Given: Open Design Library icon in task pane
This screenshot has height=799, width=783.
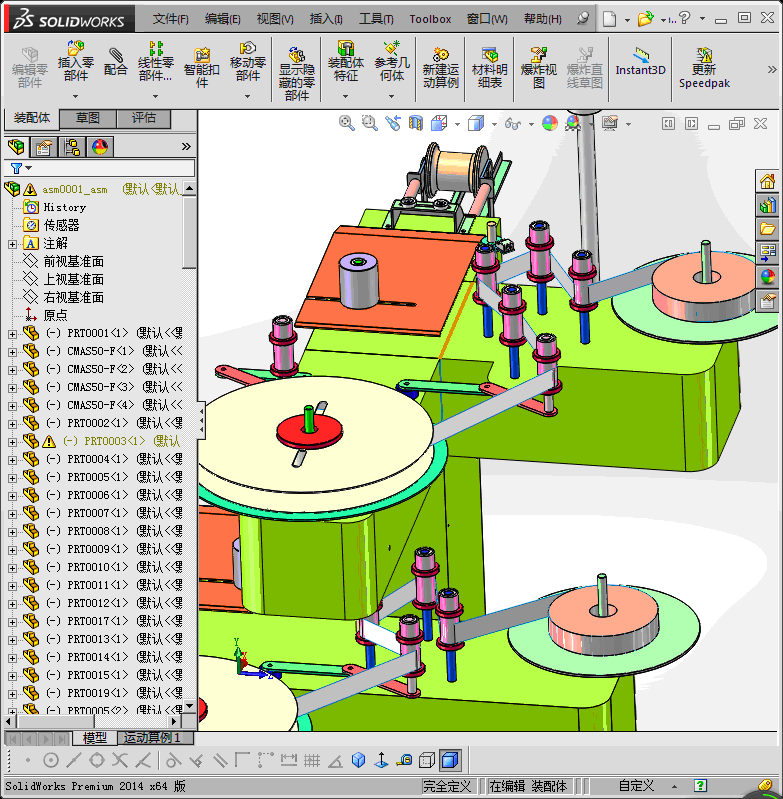Looking at the screenshot, I should pyautogui.click(x=767, y=205).
